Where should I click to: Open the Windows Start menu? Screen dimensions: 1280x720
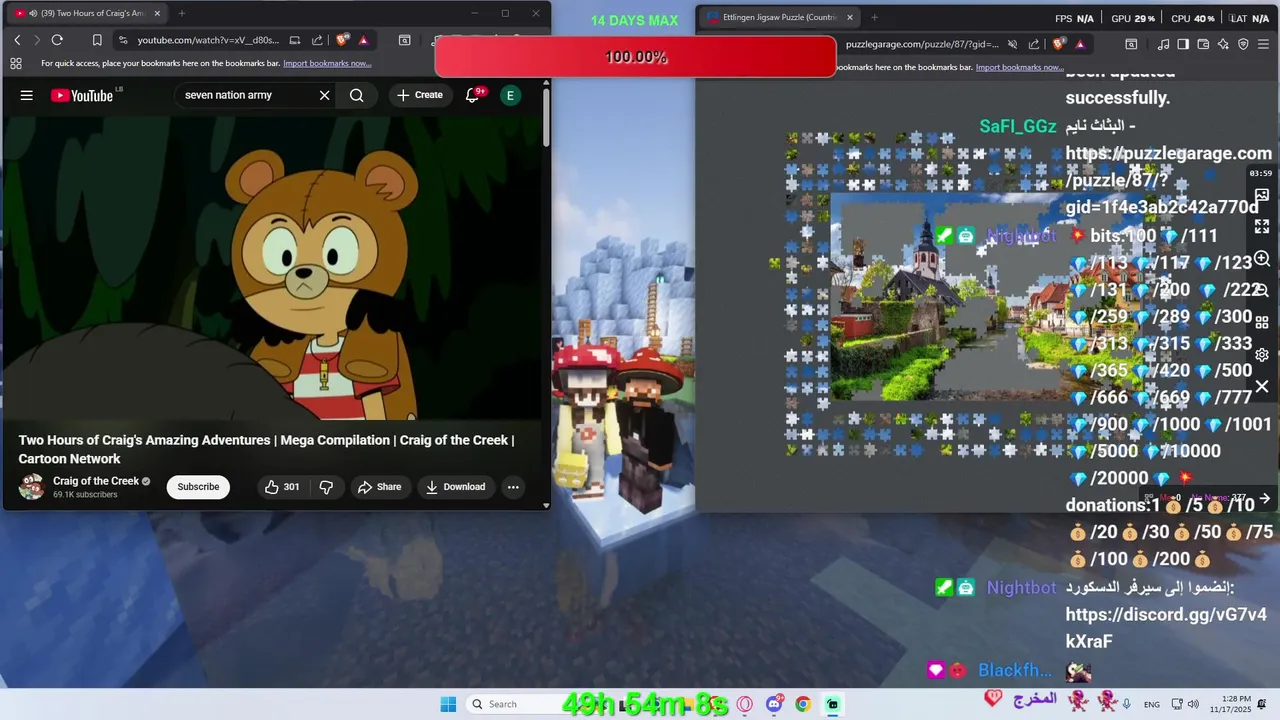(448, 704)
